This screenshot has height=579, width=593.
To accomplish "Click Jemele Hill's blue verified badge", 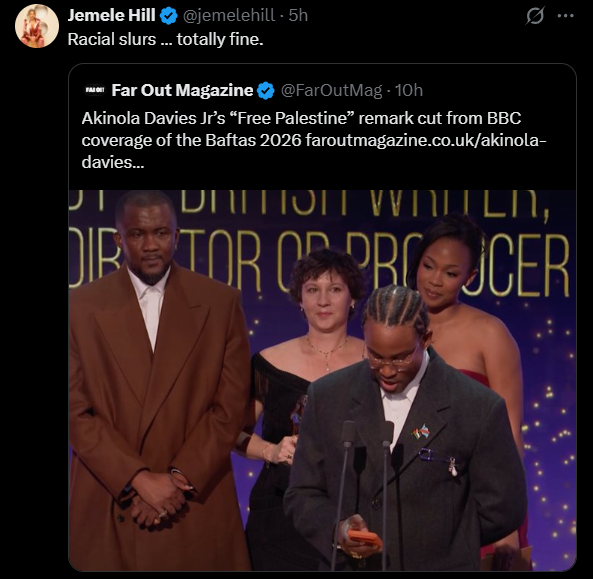I will 169,16.
